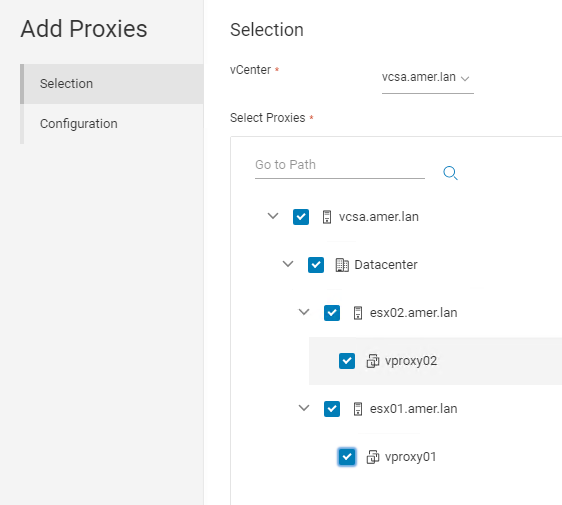562x505 pixels.
Task: Click into the Go to Path field
Action: coord(340,165)
